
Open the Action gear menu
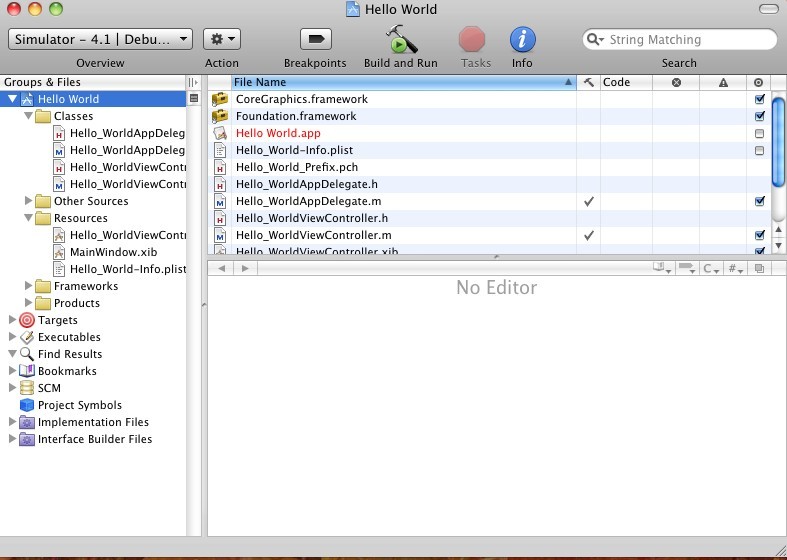click(x=222, y=39)
